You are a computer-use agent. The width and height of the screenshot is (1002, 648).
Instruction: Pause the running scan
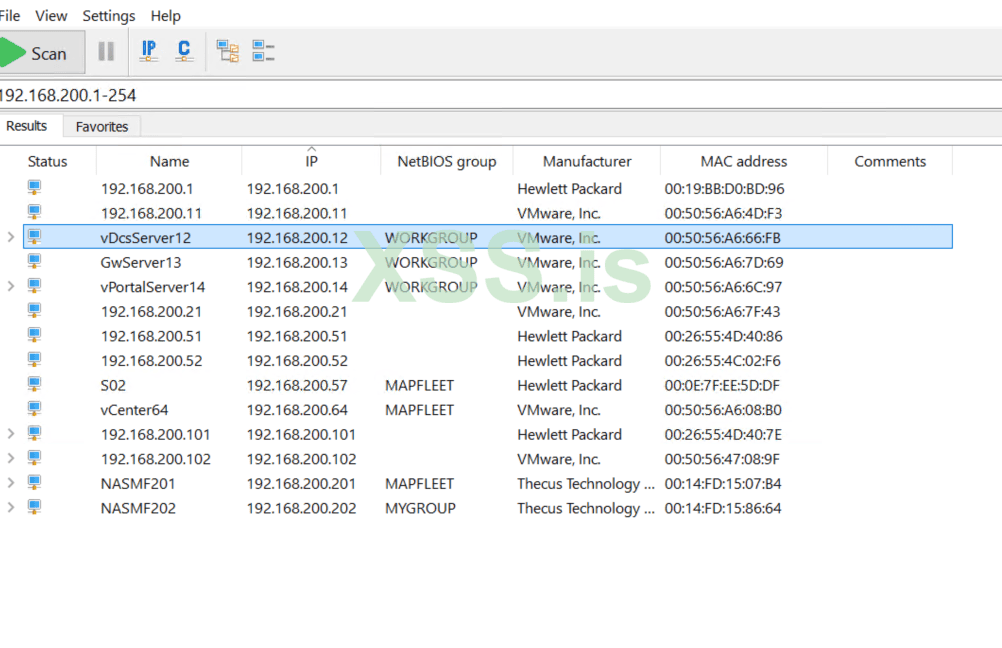pyautogui.click(x=106, y=51)
